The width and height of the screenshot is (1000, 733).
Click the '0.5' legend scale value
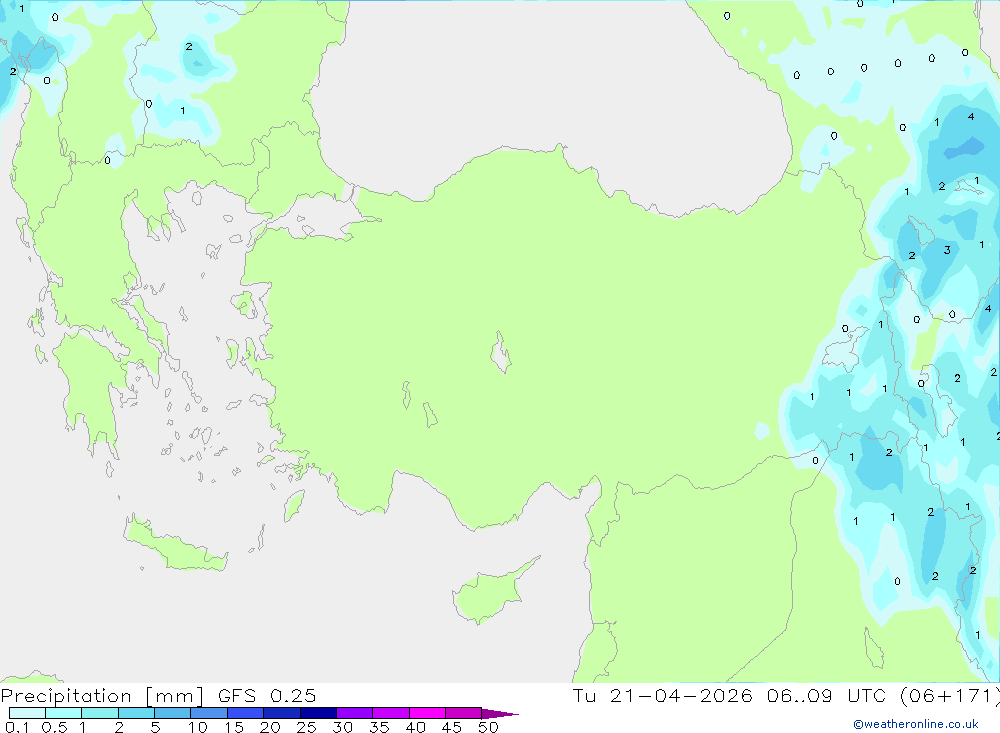(x=54, y=727)
